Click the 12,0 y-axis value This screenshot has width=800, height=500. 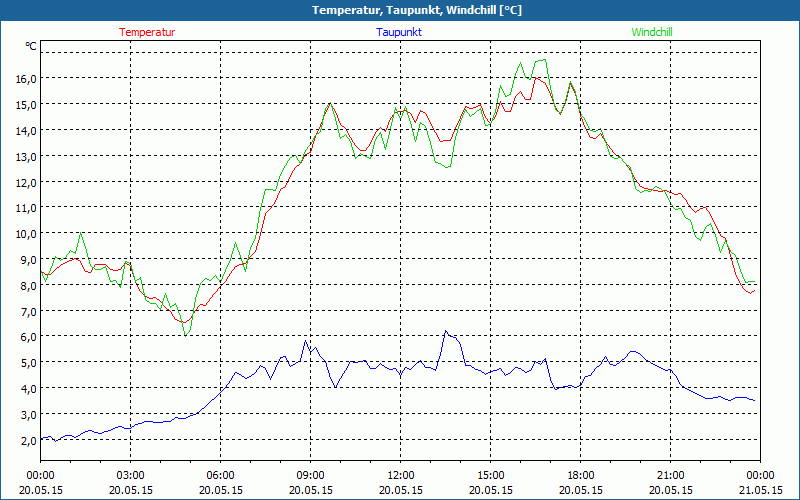tap(26, 182)
